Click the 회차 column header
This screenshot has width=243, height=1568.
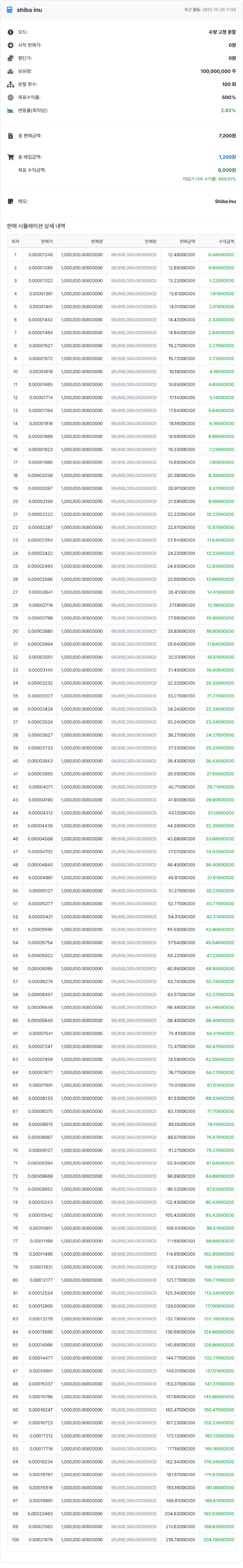pyautogui.click(x=15, y=242)
